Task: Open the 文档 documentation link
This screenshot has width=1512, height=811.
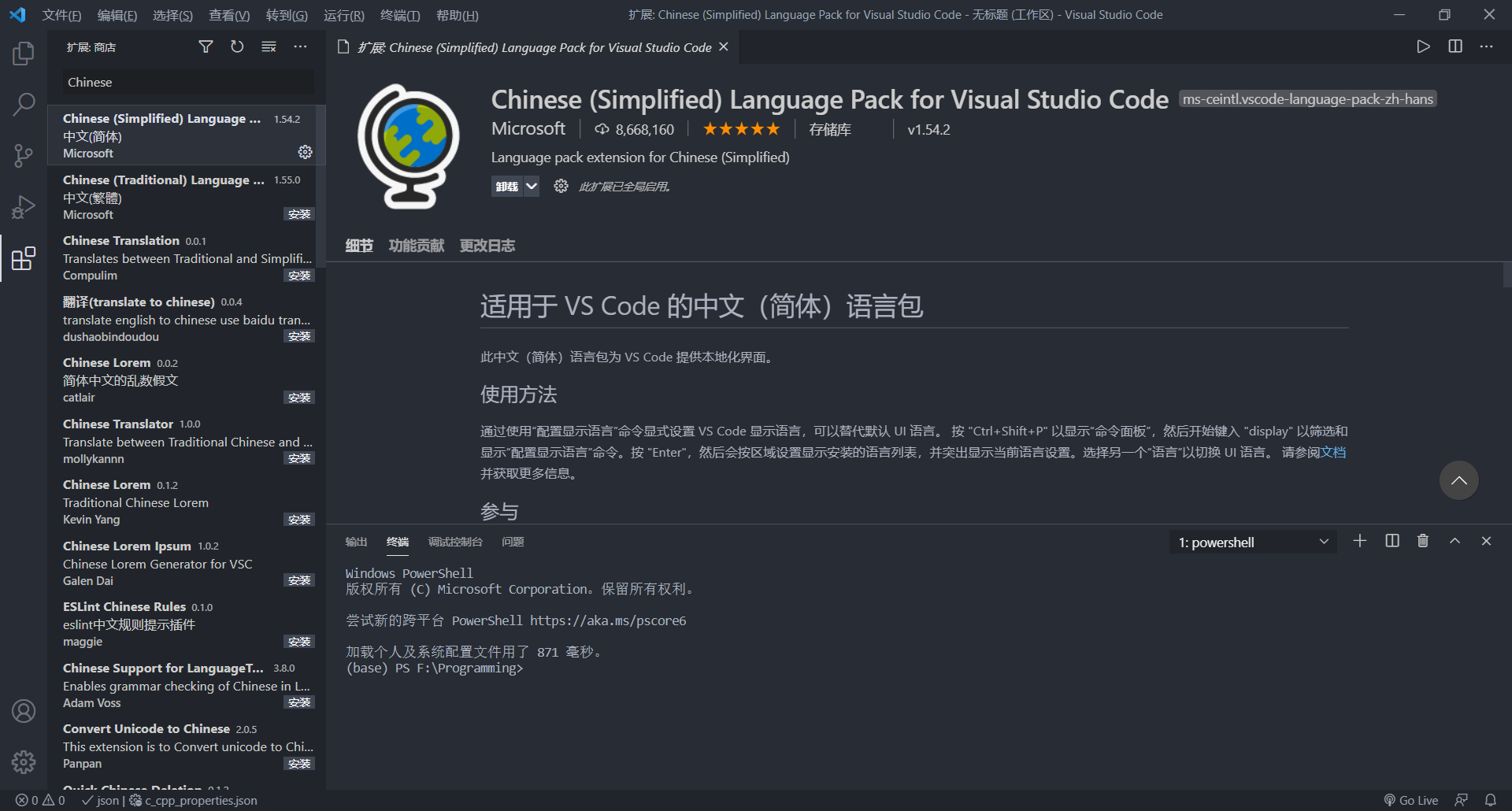Action: coord(1333,452)
